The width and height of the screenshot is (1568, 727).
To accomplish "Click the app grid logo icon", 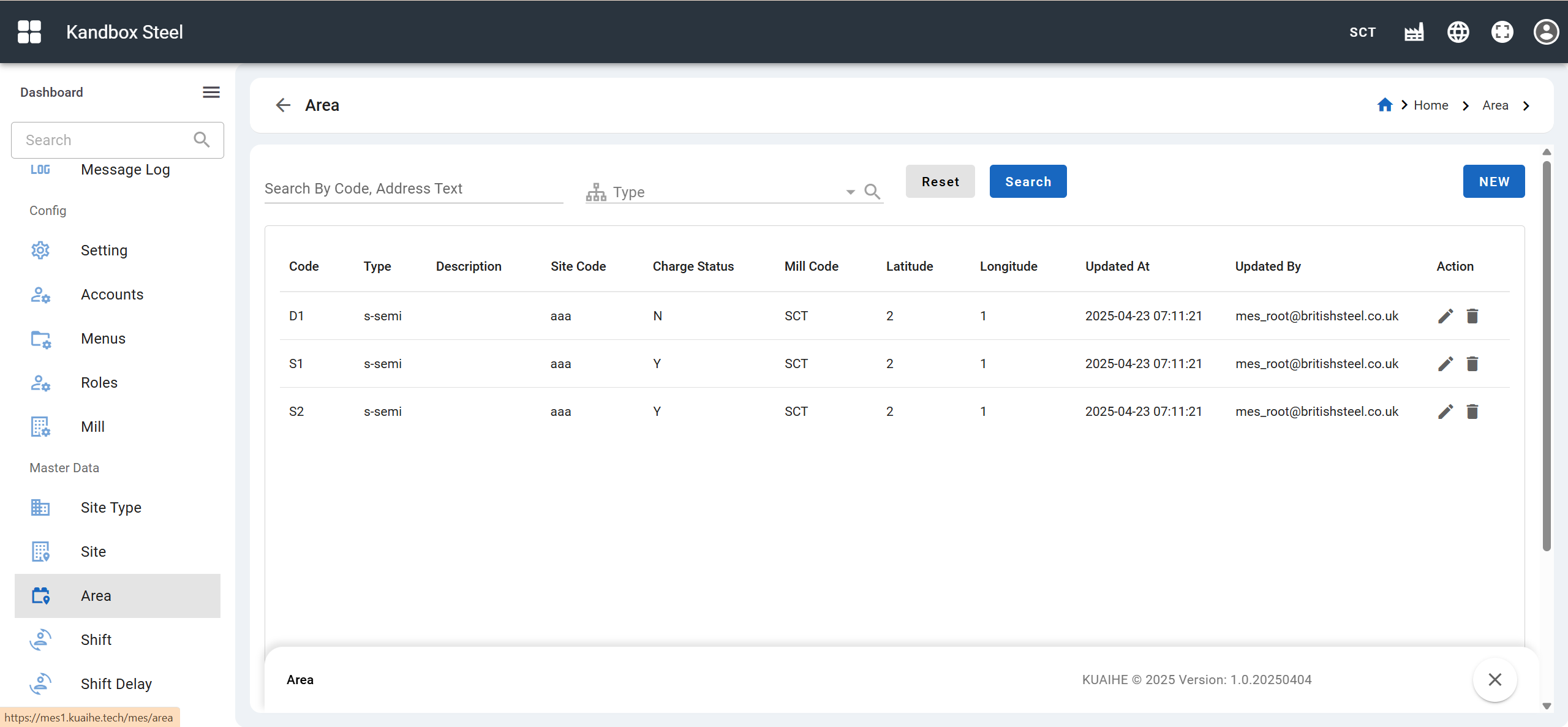I will pos(29,32).
